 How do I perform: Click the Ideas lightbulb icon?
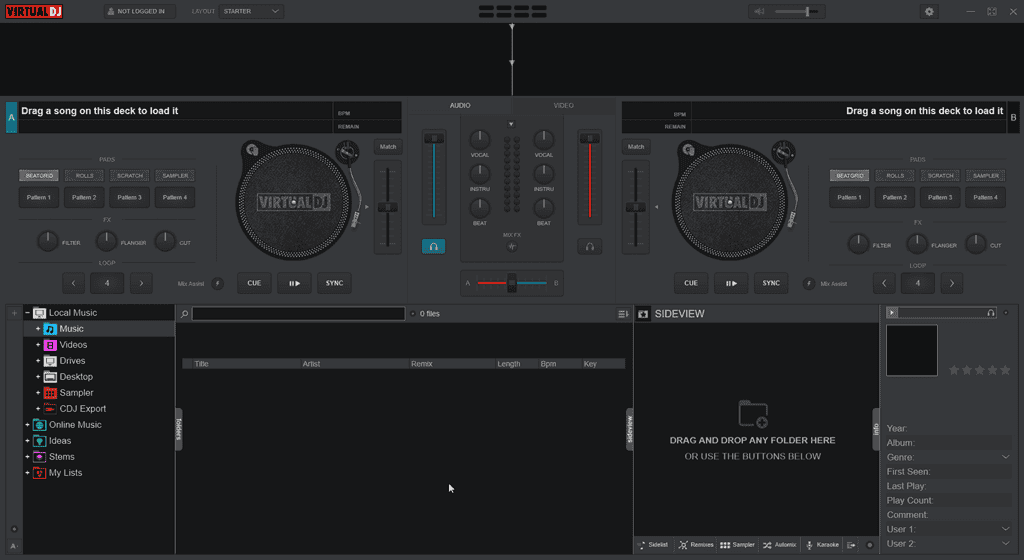(39, 441)
